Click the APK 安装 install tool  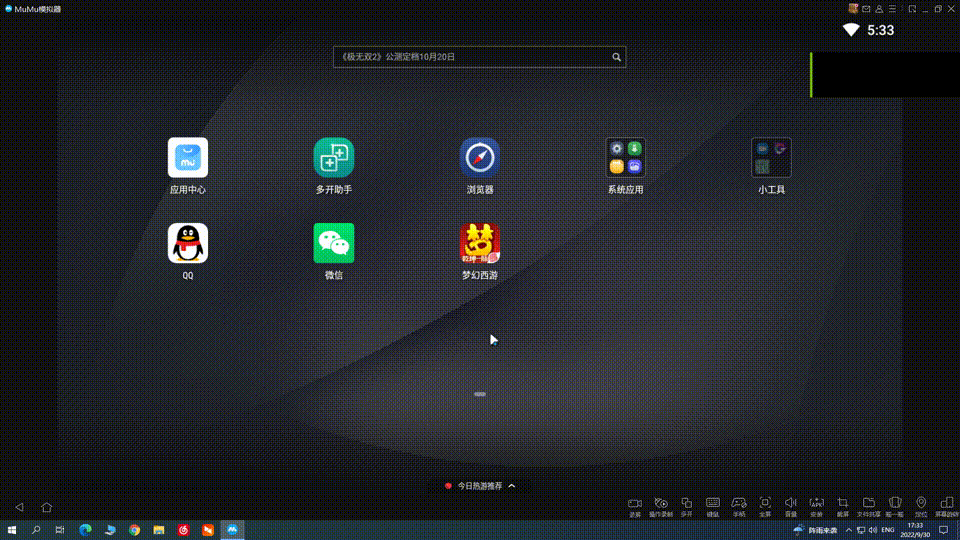point(817,506)
